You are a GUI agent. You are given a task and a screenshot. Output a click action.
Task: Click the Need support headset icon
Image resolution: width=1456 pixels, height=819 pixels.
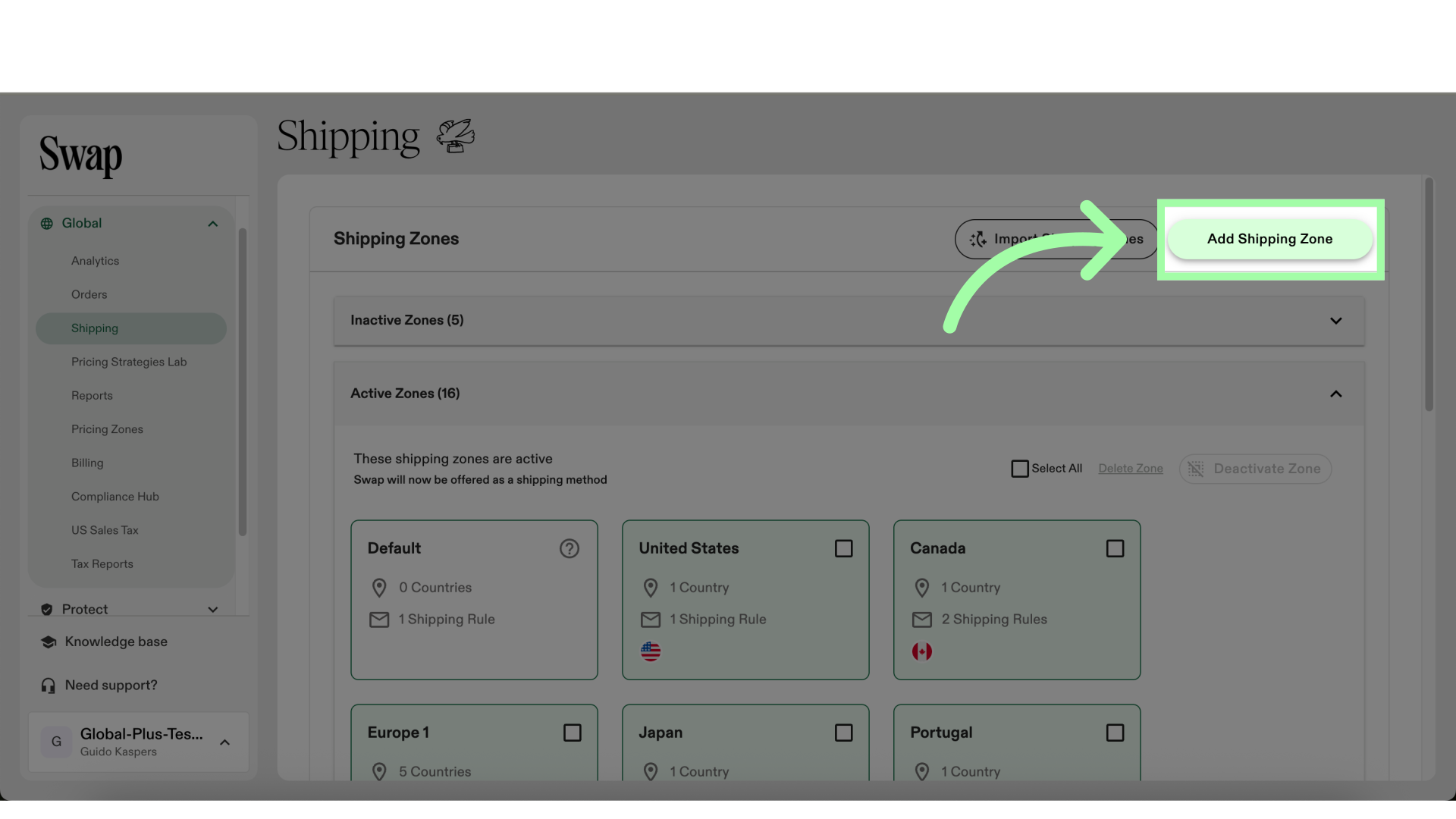49,686
